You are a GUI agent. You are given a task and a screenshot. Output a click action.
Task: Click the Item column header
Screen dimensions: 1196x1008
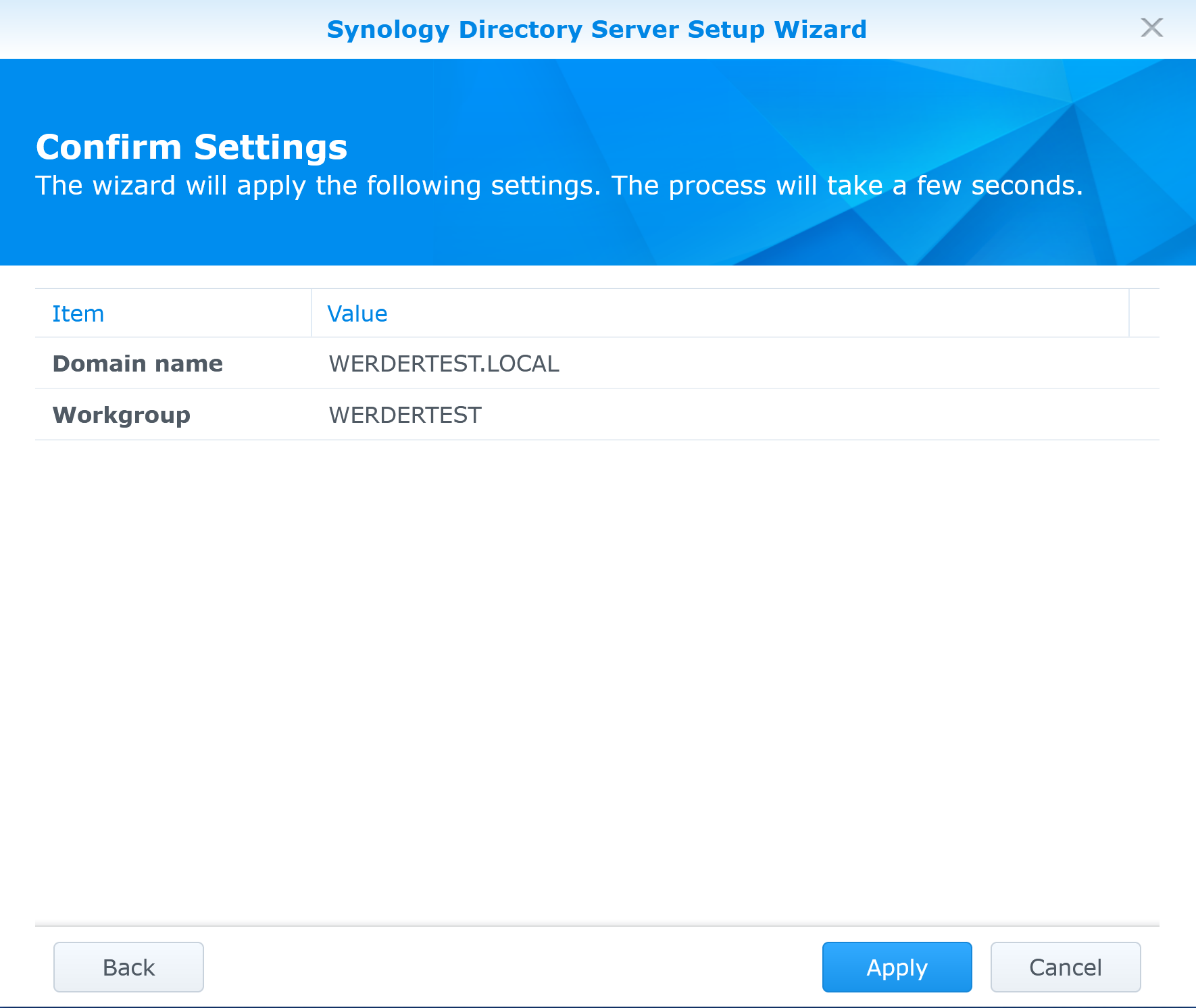pyautogui.click(x=78, y=313)
